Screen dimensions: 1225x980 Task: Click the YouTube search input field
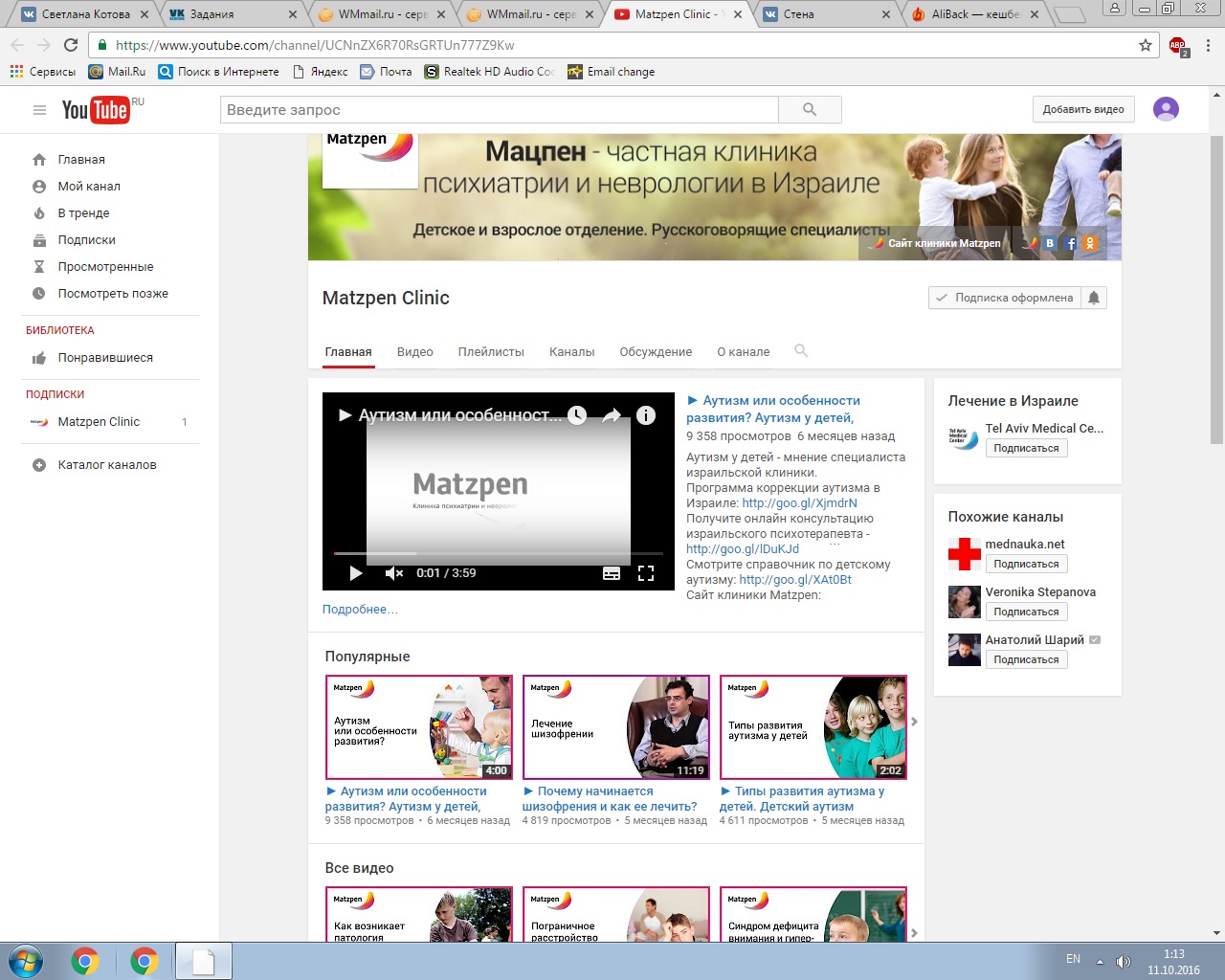tap(500, 110)
